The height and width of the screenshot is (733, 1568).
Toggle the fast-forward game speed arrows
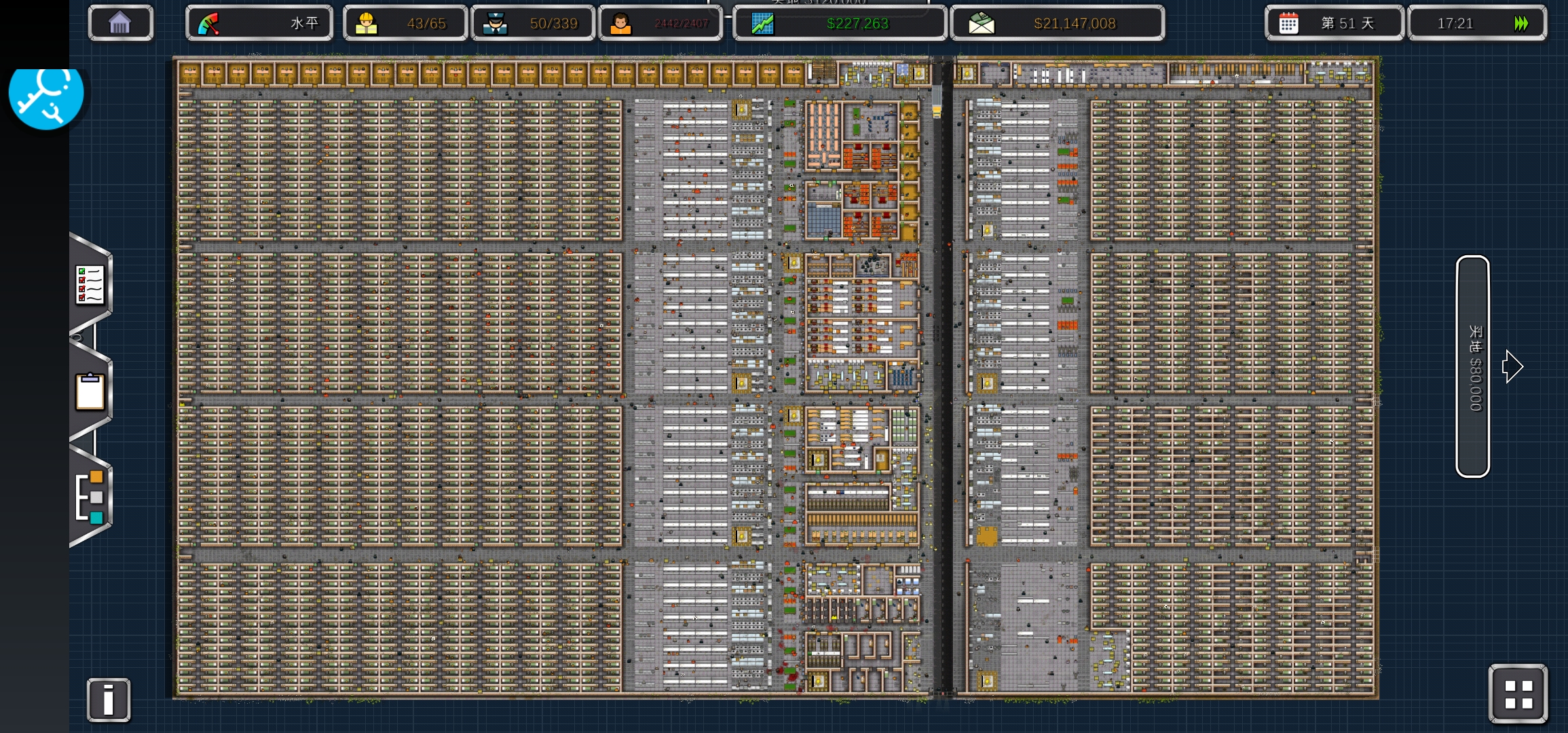pyautogui.click(x=1521, y=23)
